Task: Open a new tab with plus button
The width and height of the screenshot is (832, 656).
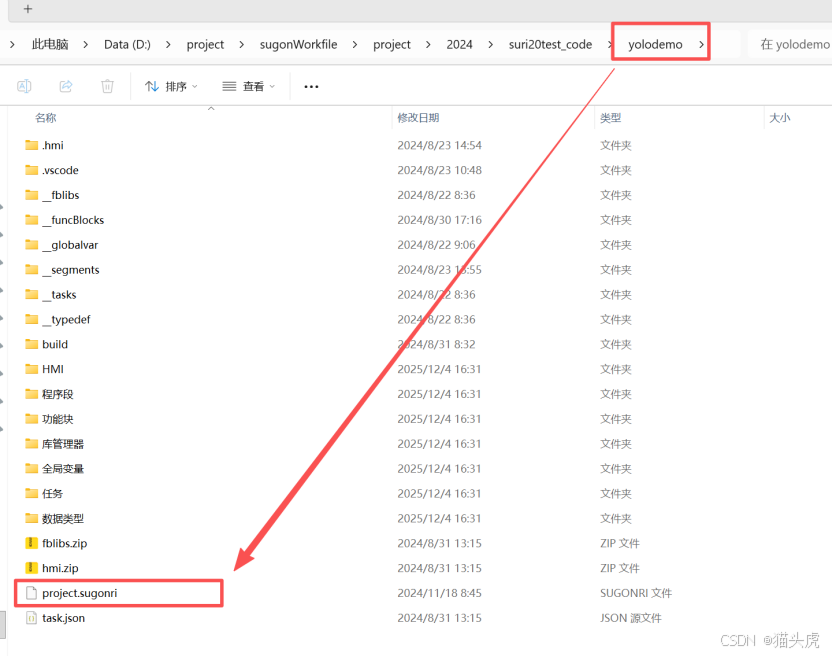Action: 28,9
